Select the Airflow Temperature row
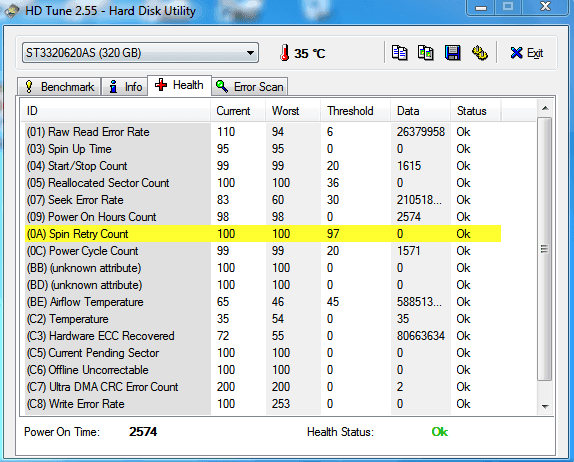 pos(263,302)
